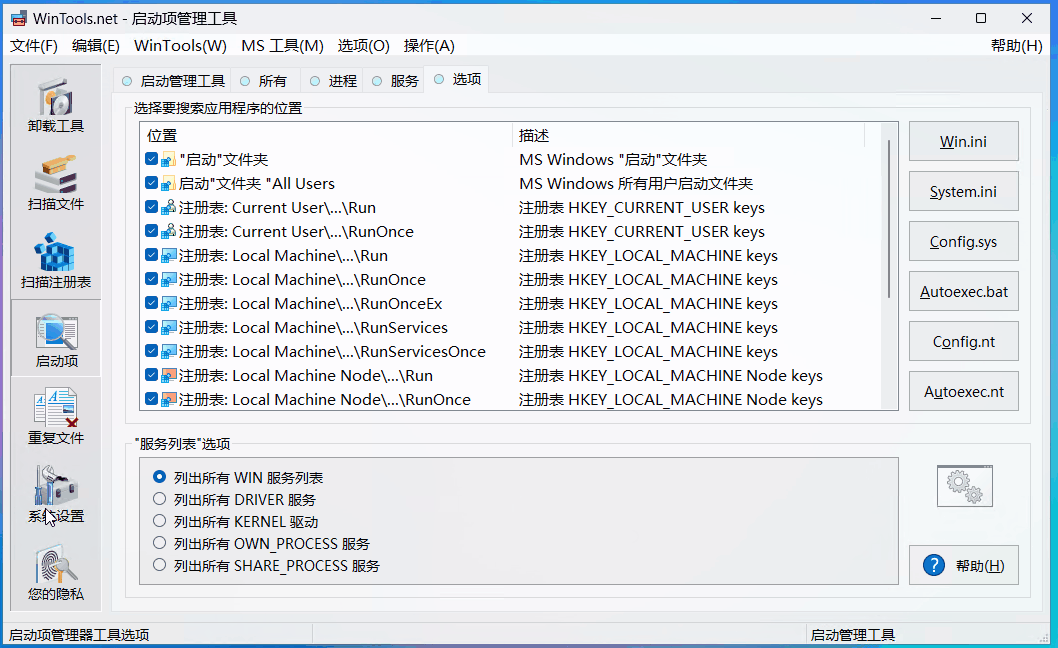Click the "启动"文件夹 row folder icon
The height and width of the screenshot is (648, 1058).
169,160
